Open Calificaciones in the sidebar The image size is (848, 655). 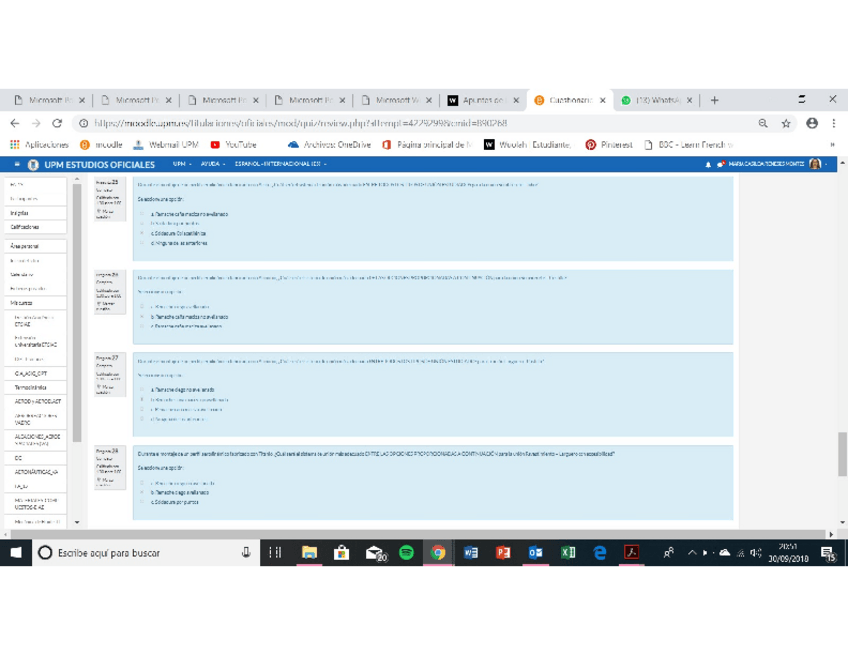pyautogui.click(x=26, y=227)
